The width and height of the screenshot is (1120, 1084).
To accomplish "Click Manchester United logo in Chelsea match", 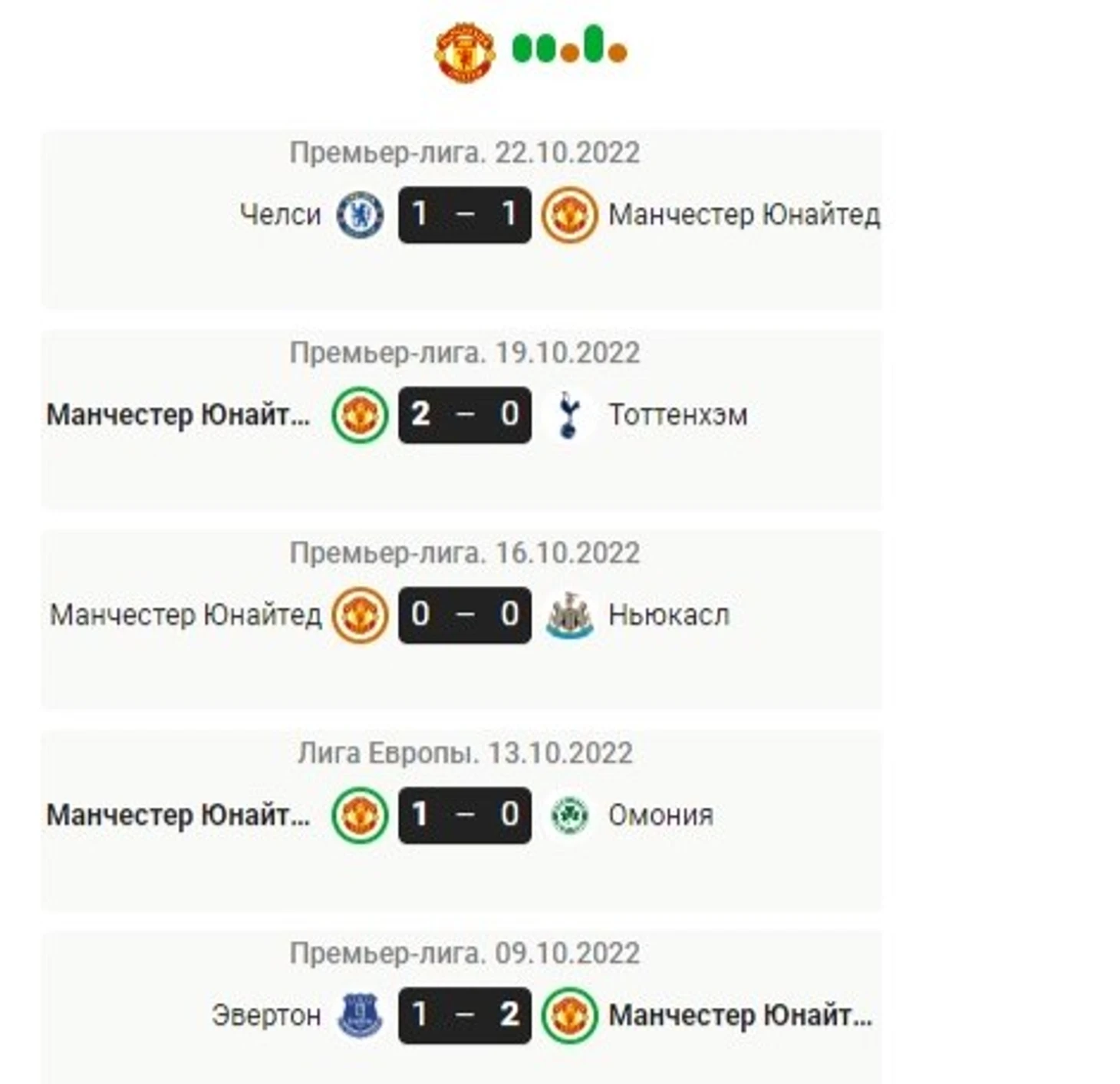I will [569, 215].
